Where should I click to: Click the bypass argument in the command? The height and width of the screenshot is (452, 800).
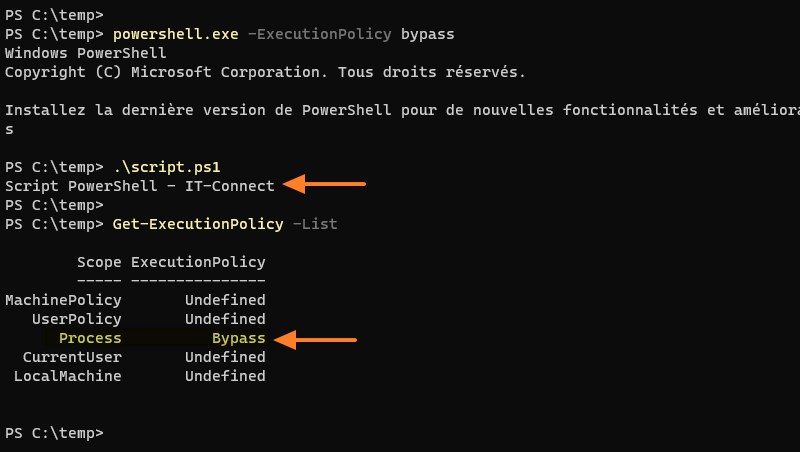click(x=427, y=34)
